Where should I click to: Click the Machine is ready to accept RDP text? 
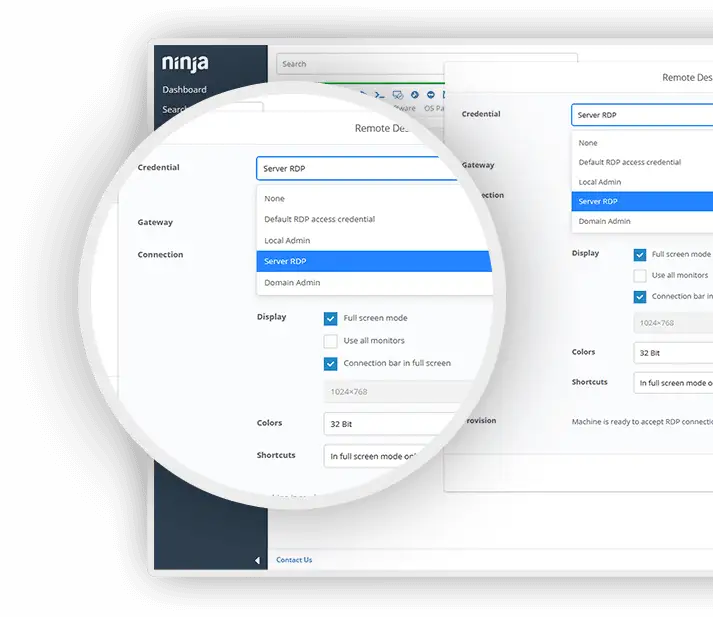point(642,422)
